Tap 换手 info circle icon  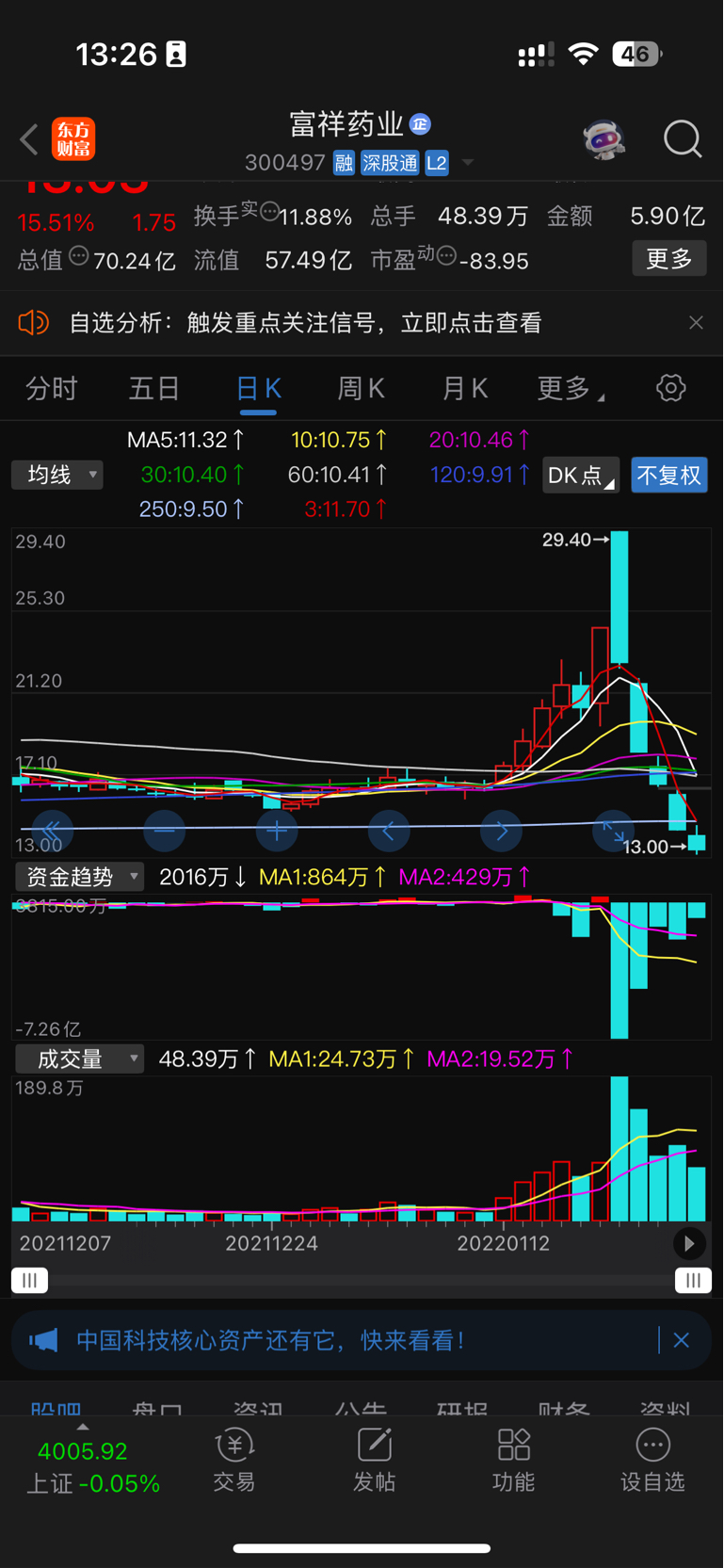tap(269, 210)
